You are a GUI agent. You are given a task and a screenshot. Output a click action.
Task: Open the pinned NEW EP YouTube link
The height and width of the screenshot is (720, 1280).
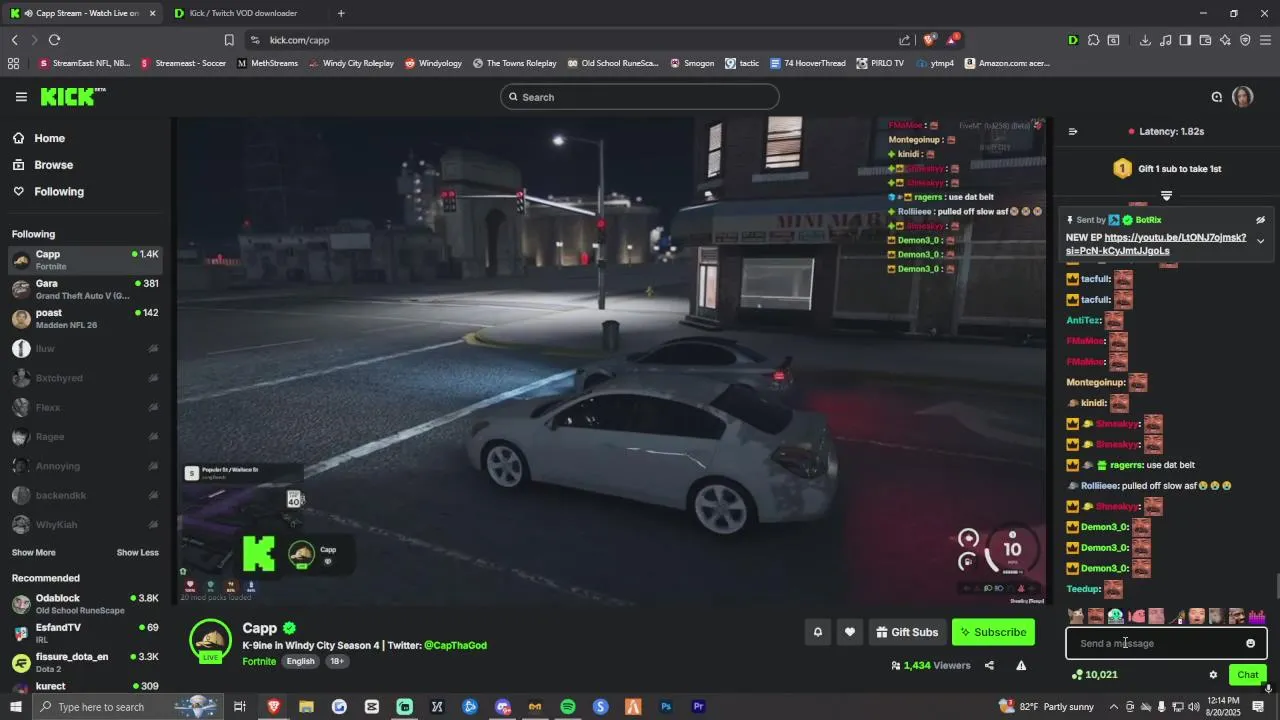(x=1156, y=244)
